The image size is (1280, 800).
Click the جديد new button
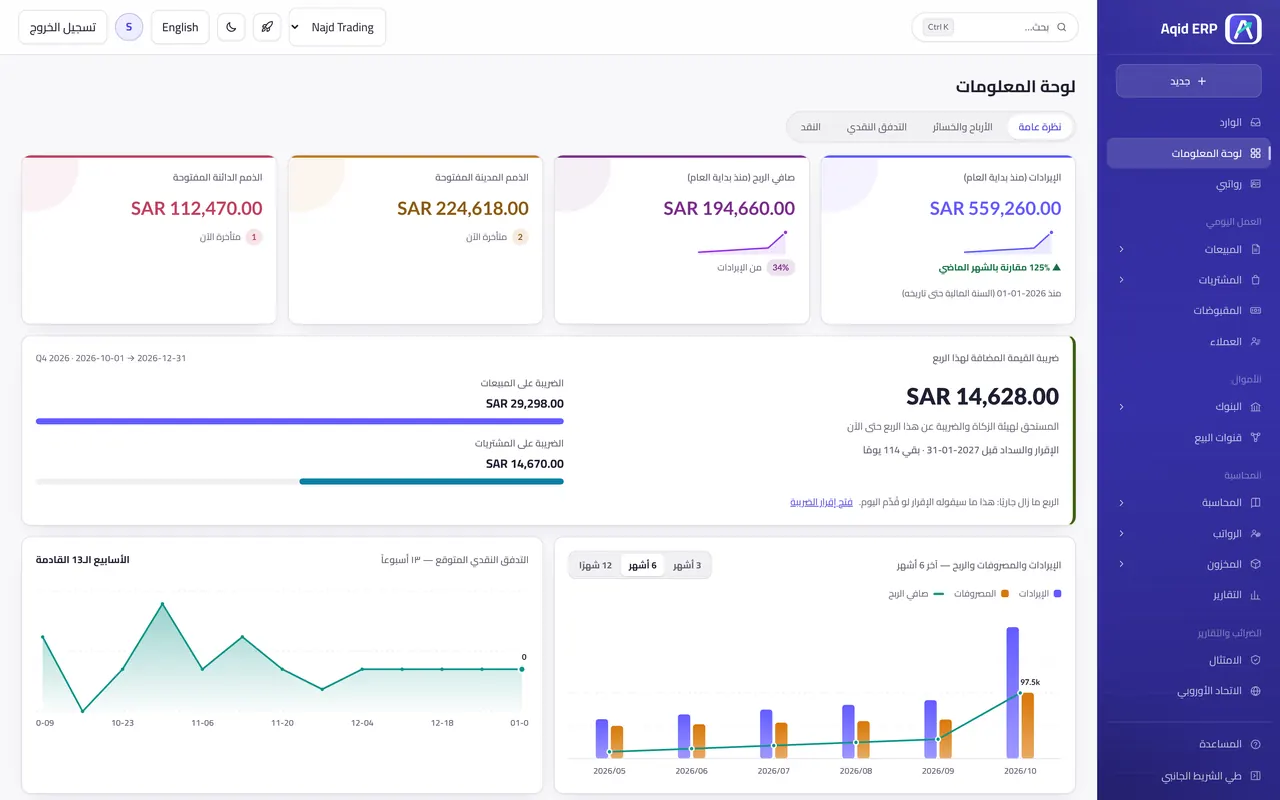pos(1189,81)
